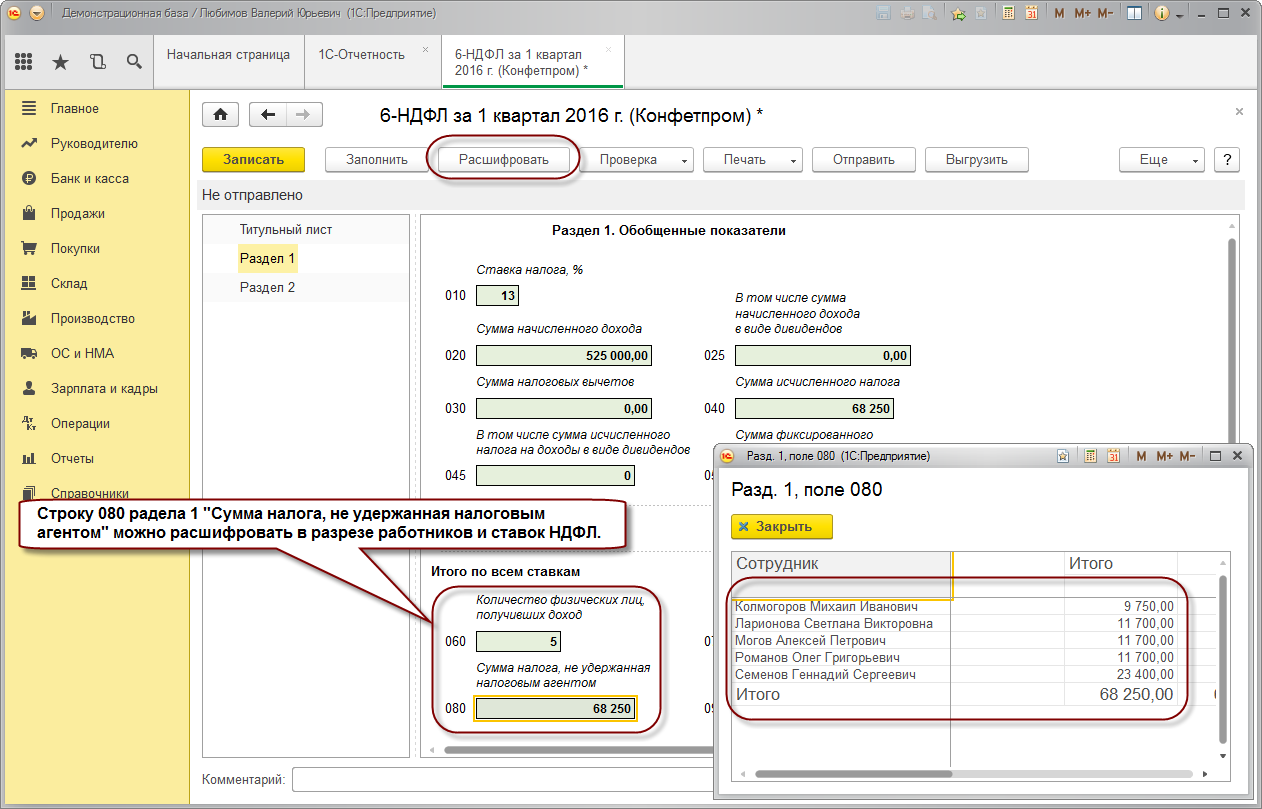Expand the Печать dropdown arrow
Image resolution: width=1262 pixels, height=809 pixels.
coord(794,160)
